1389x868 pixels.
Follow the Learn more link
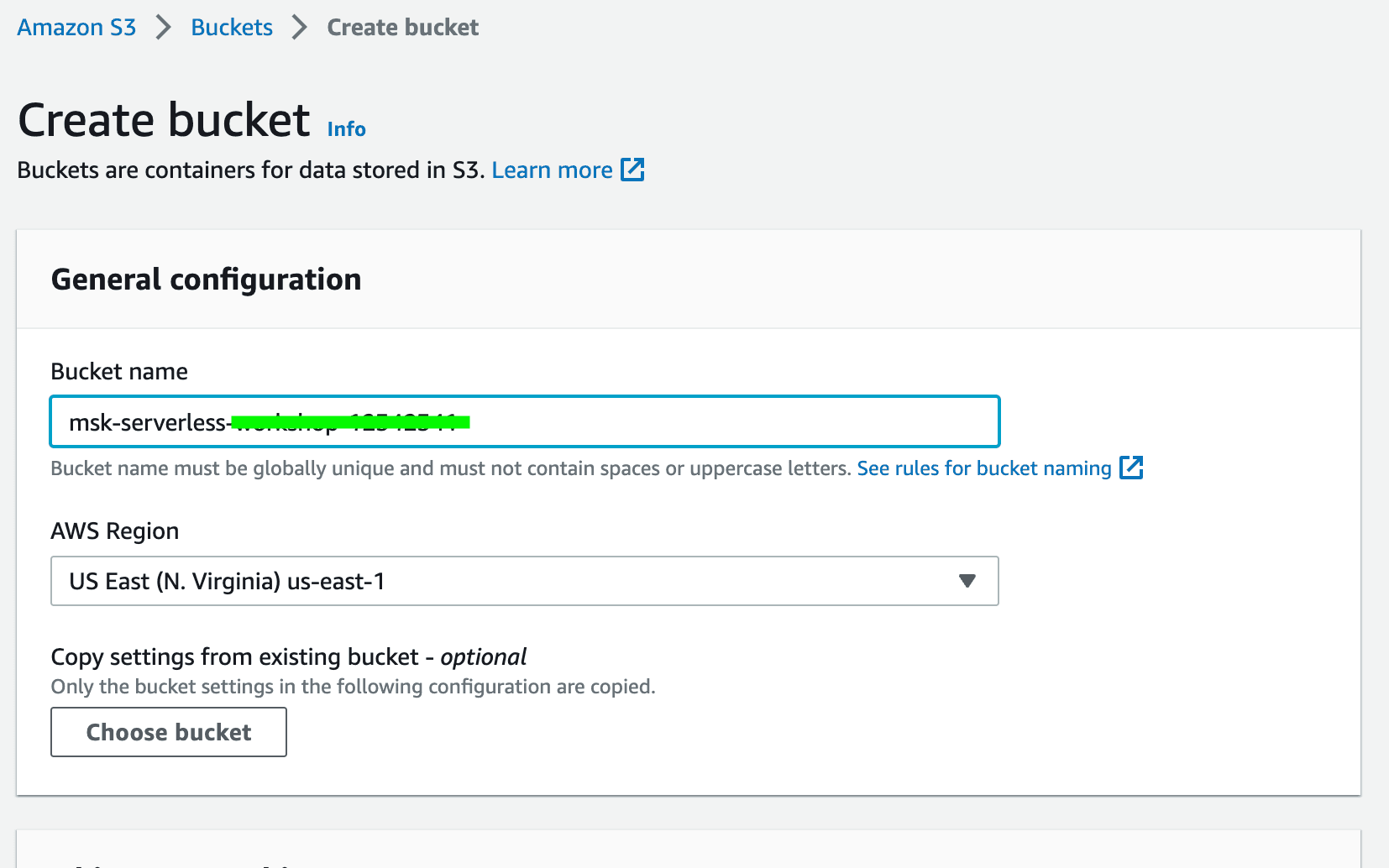tap(552, 170)
